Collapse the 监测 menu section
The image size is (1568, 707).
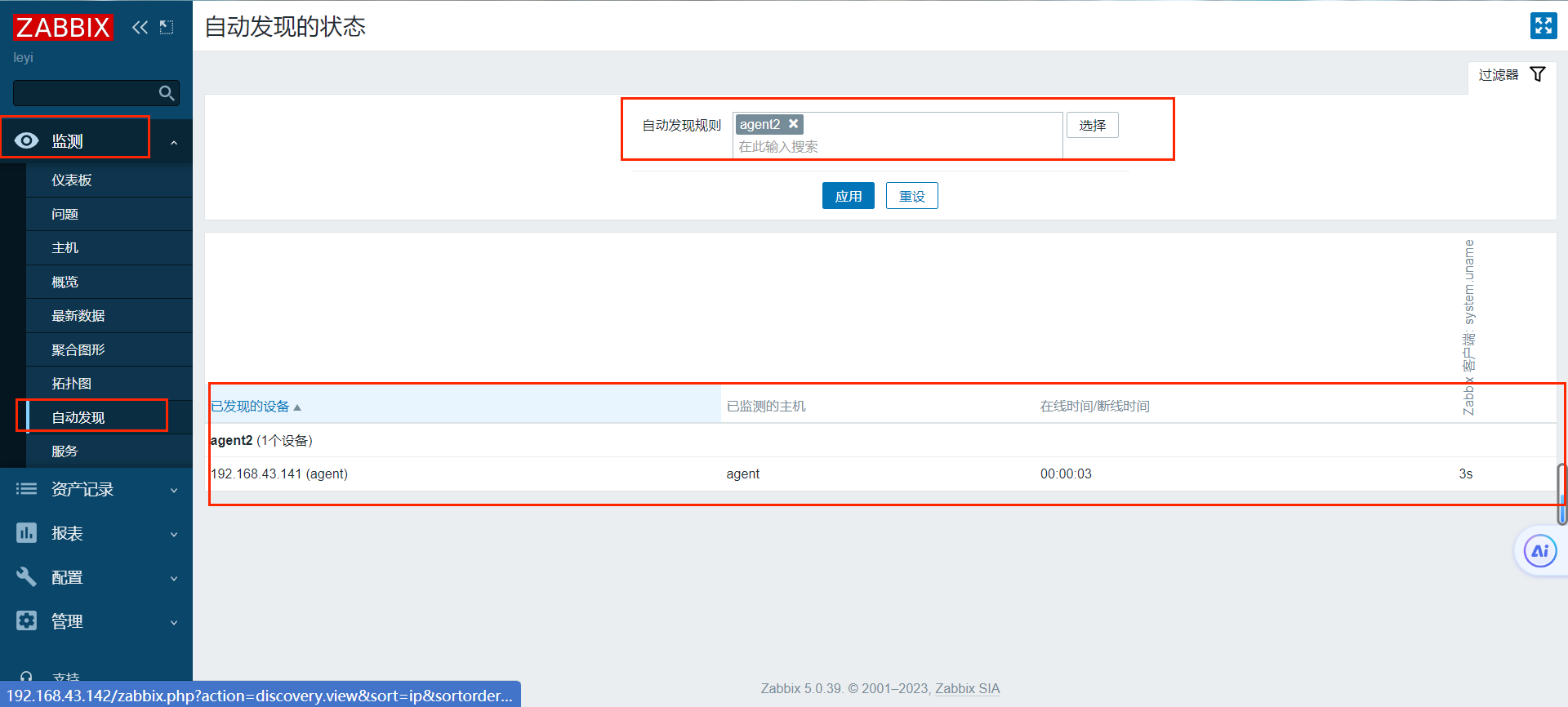174,143
